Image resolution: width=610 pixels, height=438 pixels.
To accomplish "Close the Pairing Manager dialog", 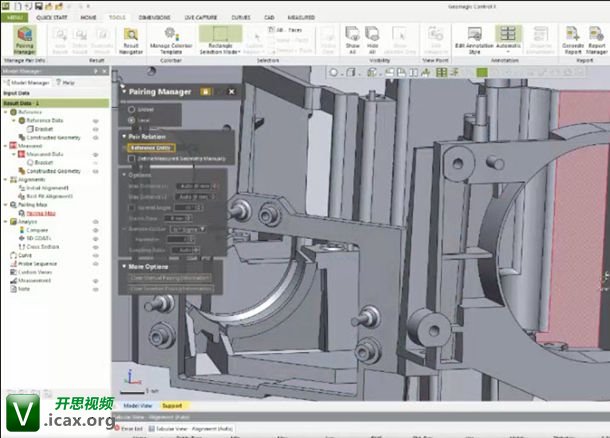I will [231, 90].
